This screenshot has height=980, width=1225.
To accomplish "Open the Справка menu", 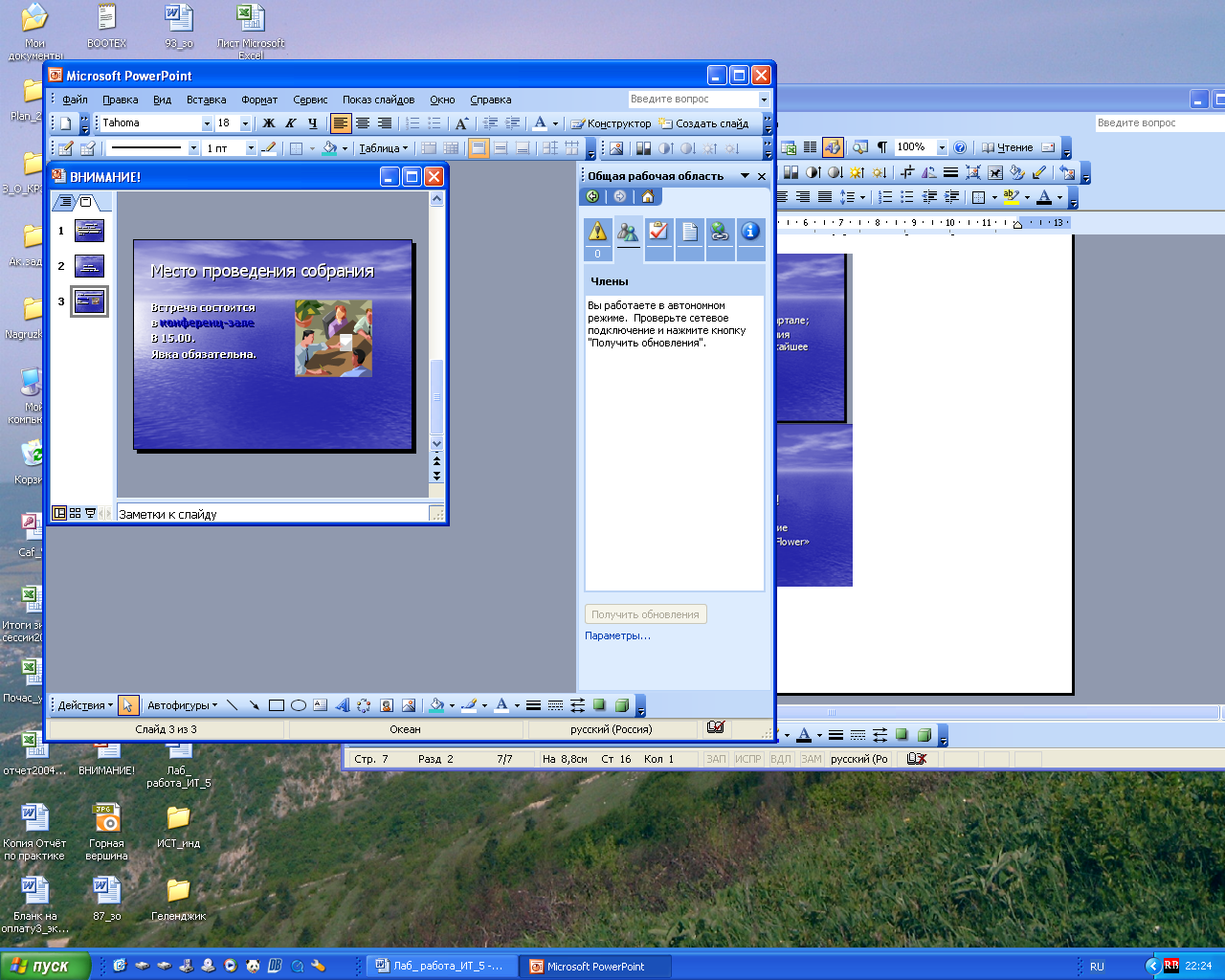I will tap(491, 100).
